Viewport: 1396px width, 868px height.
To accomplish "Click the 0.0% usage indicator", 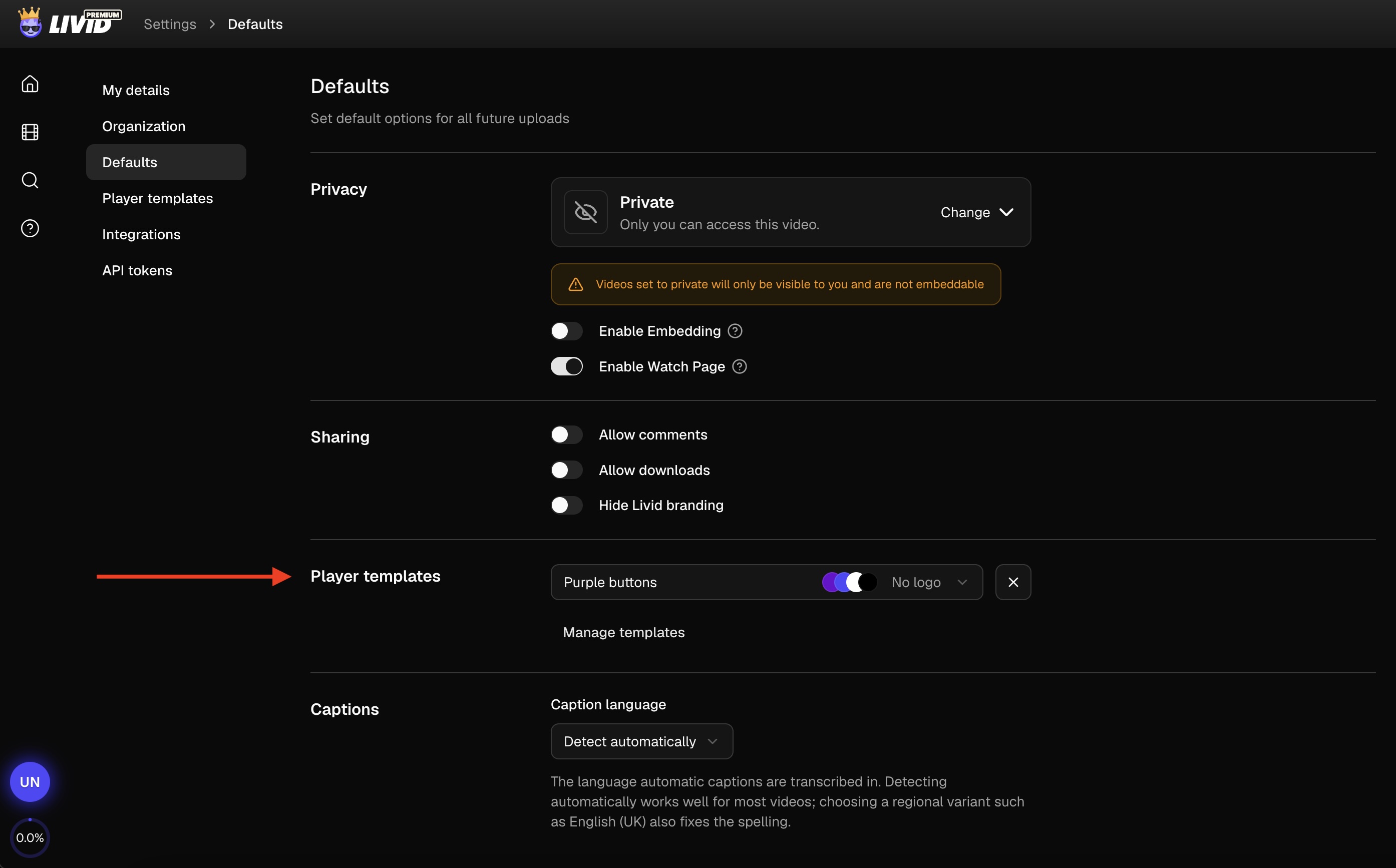I will point(30,837).
